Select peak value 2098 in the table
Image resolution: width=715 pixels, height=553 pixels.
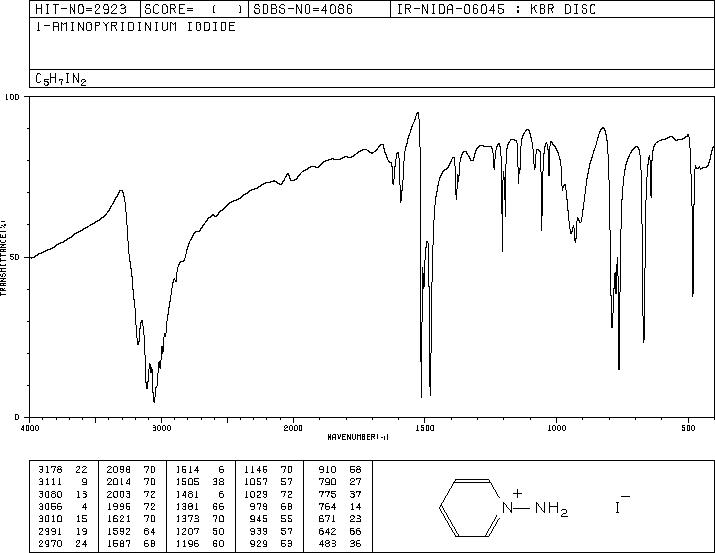tap(119, 470)
